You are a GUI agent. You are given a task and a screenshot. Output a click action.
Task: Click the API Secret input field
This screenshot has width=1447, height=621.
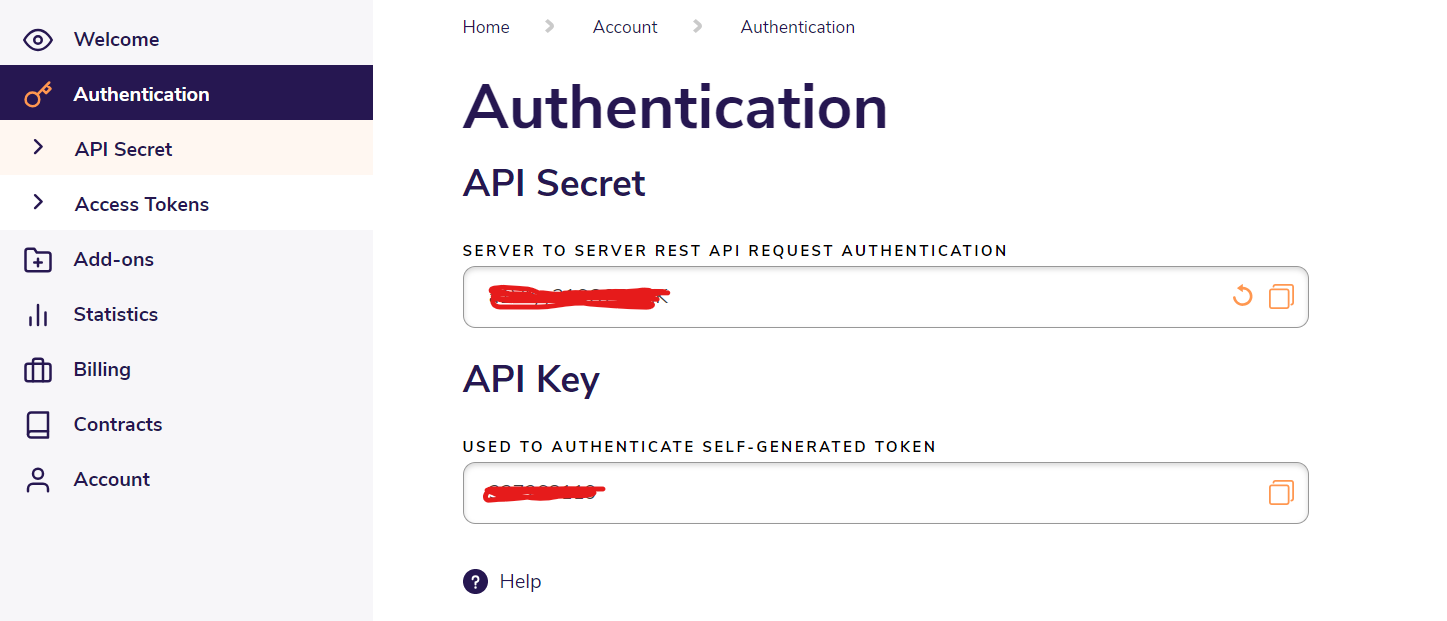point(900,297)
